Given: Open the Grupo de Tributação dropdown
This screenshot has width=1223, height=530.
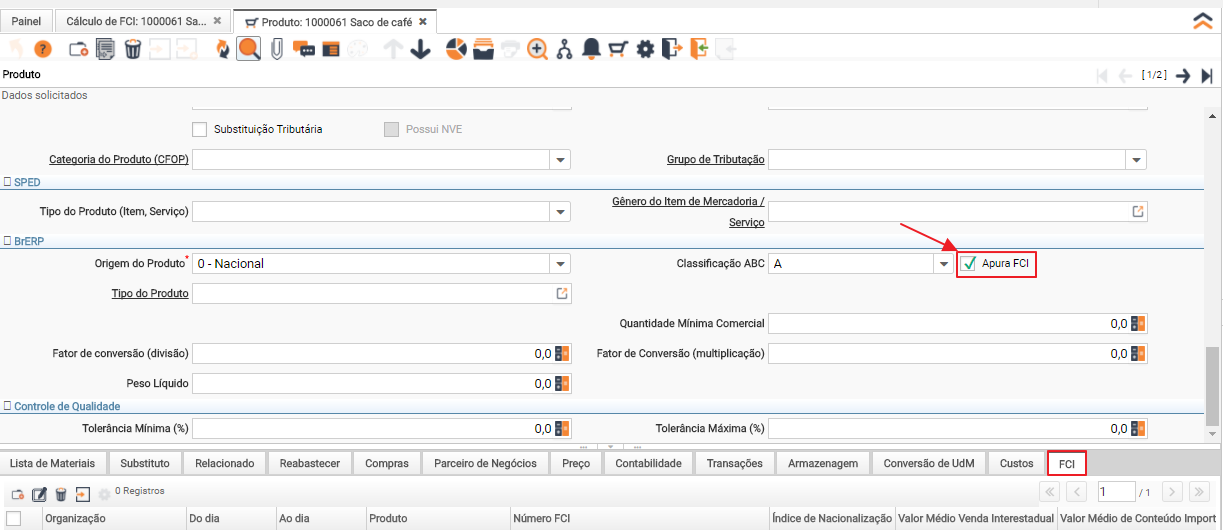Looking at the screenshot, I should [x=1136, y=160].
